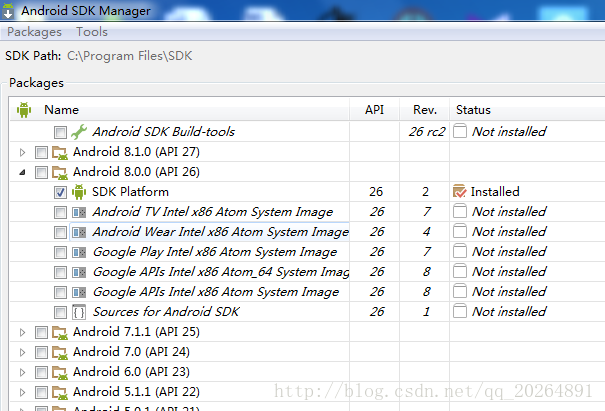Image resolution: width=605 pixels, height=411 pixels.
Task: Expand the Android 8.1.0 (API 27) node
Action: click(x=22, y=152)
